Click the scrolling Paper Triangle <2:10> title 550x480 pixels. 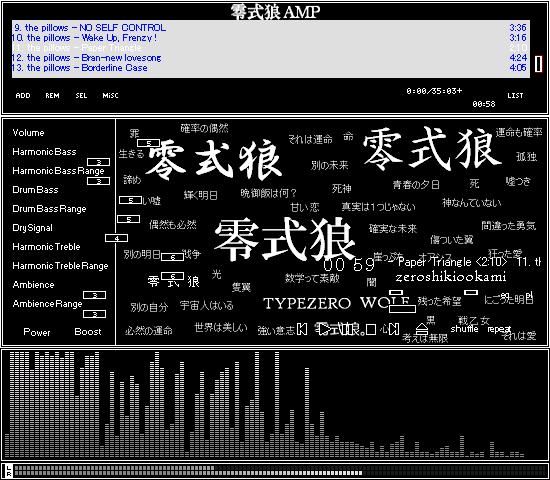(x=452, y=262)
